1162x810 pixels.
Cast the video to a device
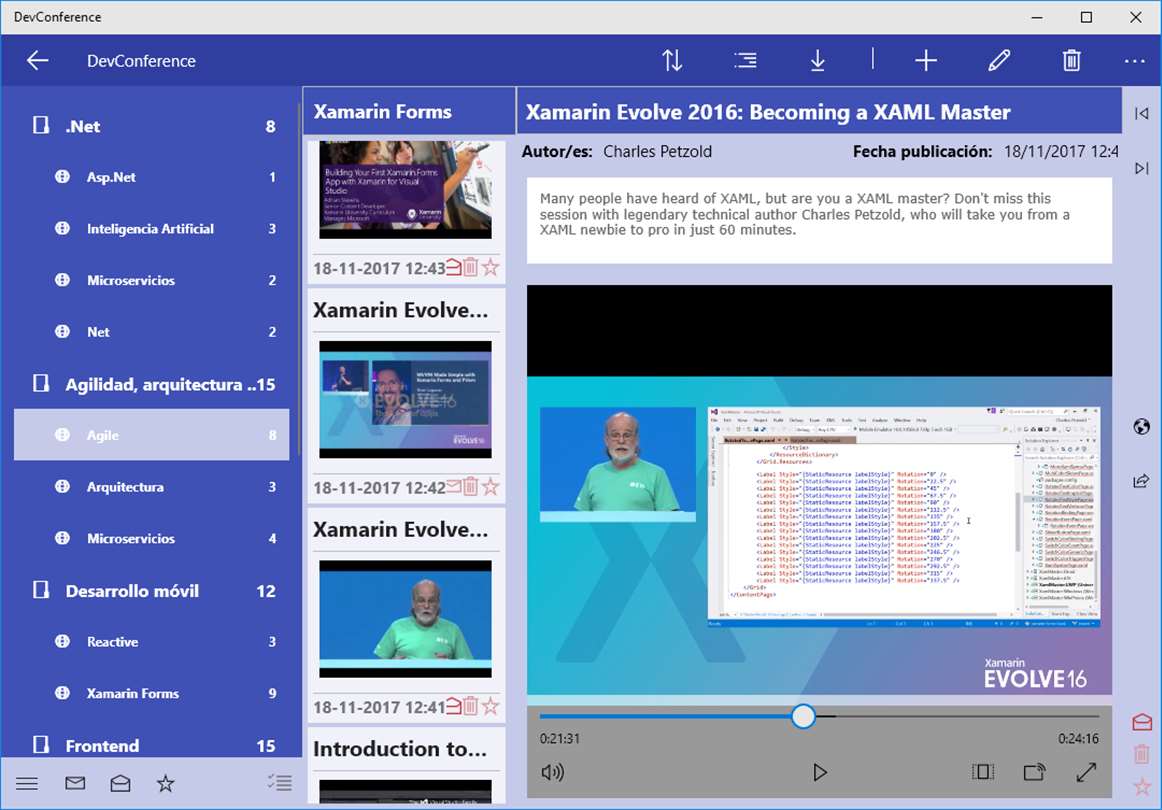click(1034, 772)
